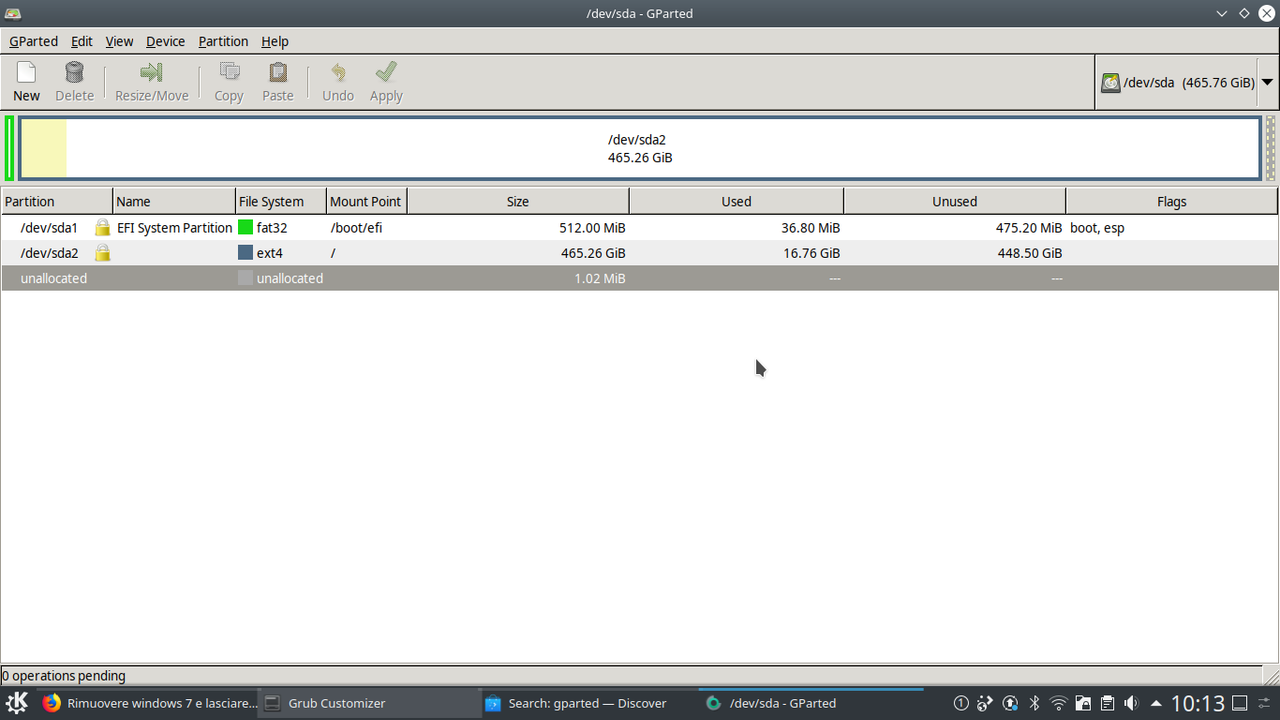Click the Used column header
The image size is (1280, 720).
pos(736,201)
